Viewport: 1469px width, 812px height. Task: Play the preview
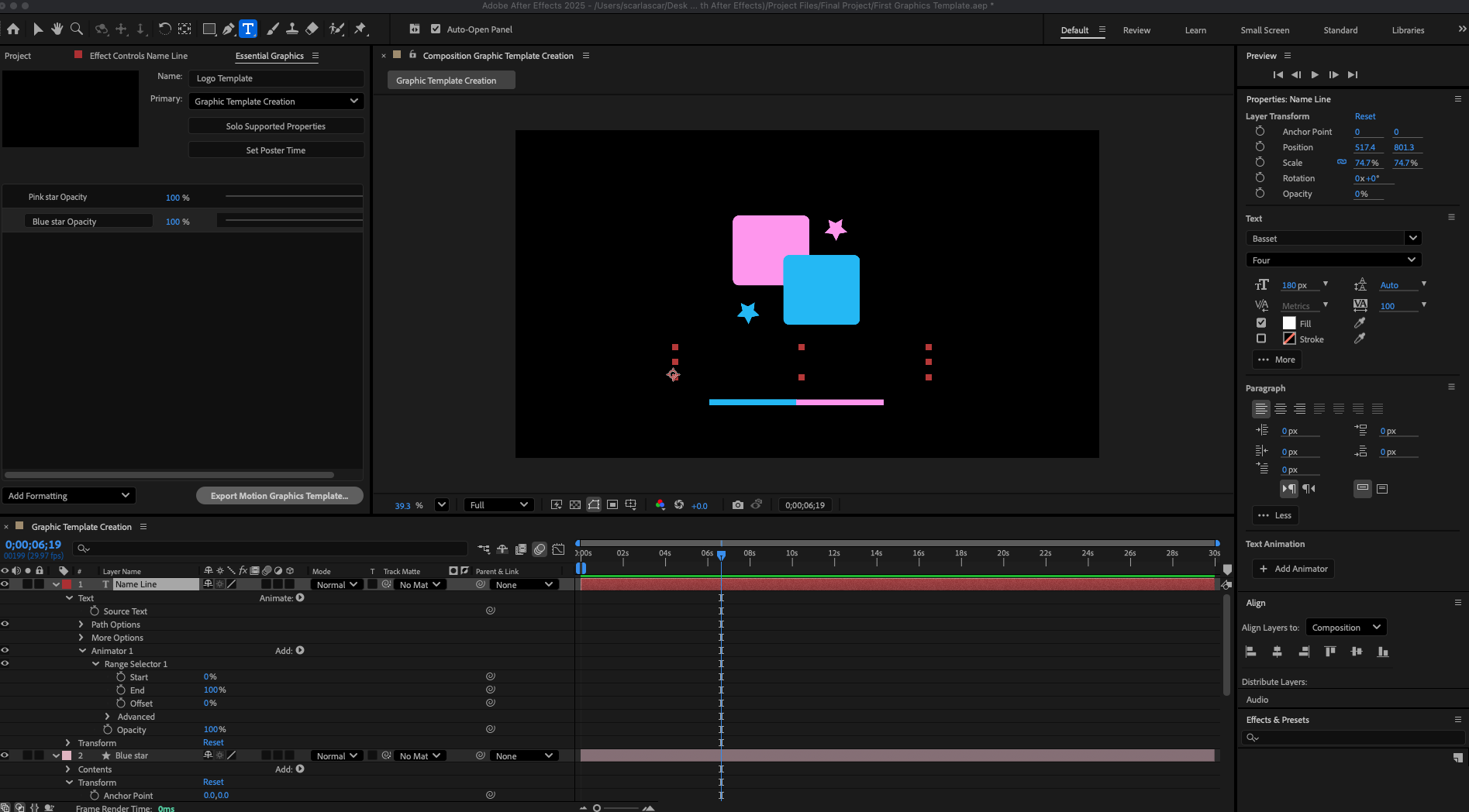1315,75
